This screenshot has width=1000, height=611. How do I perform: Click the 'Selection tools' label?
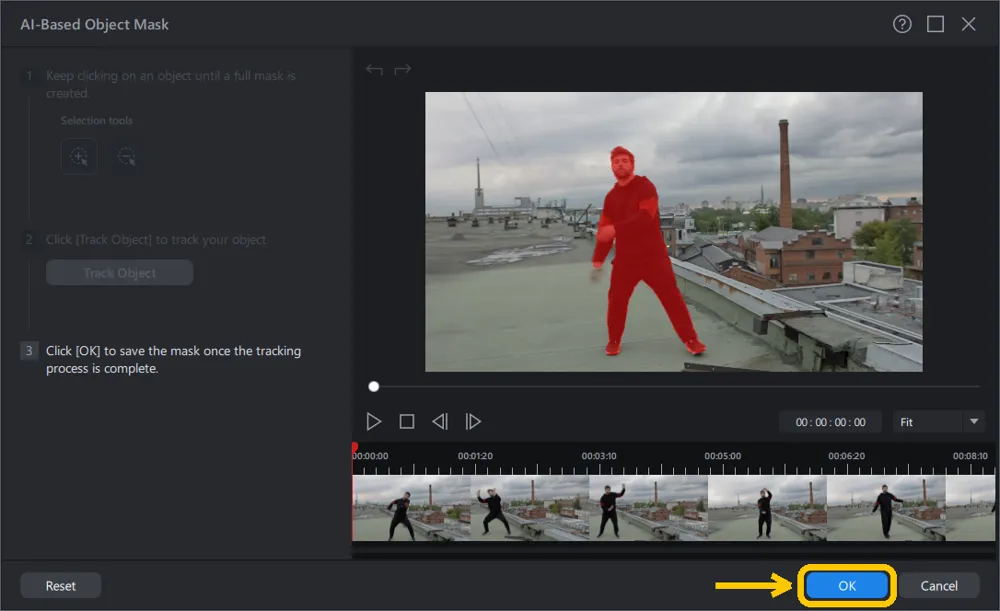[x=96, y=121]
